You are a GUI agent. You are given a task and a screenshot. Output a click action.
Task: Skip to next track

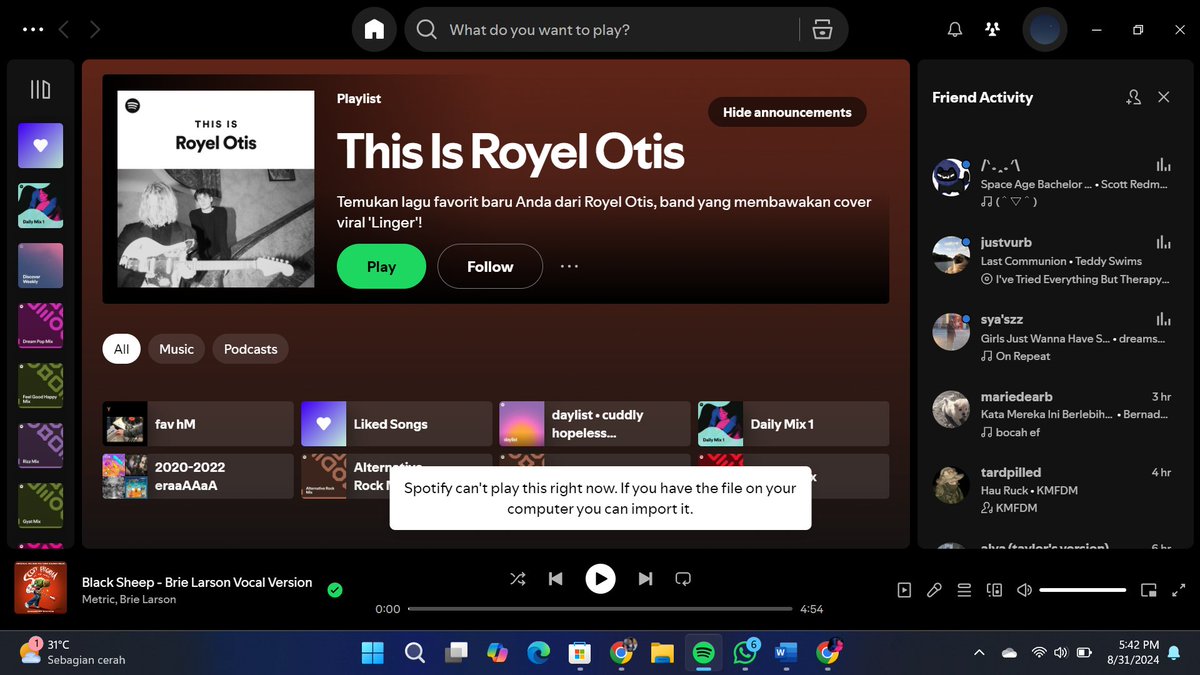point(645,578)
